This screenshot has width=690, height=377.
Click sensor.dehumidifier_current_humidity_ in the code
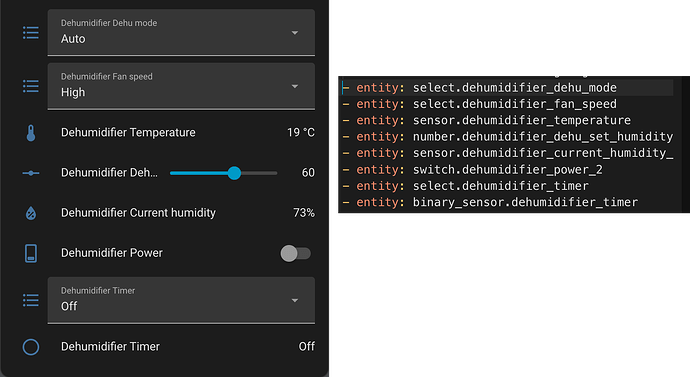pyautogui.click(x=543, y=153)
